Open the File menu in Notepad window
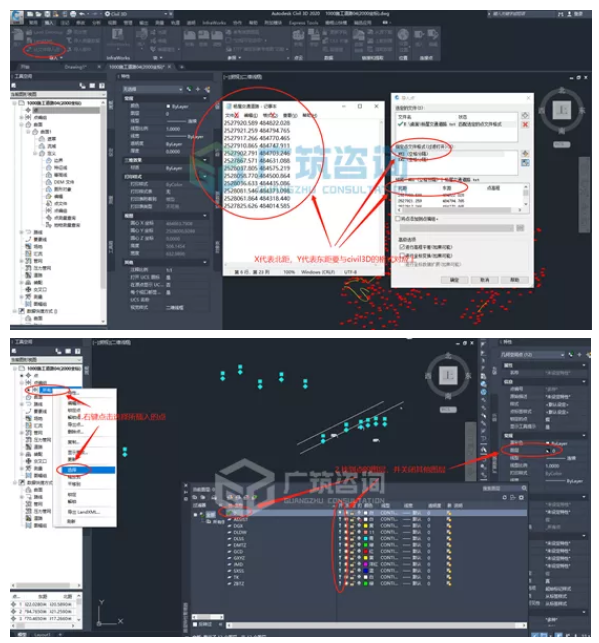The image size is (599, 643). tap(232, 115)
